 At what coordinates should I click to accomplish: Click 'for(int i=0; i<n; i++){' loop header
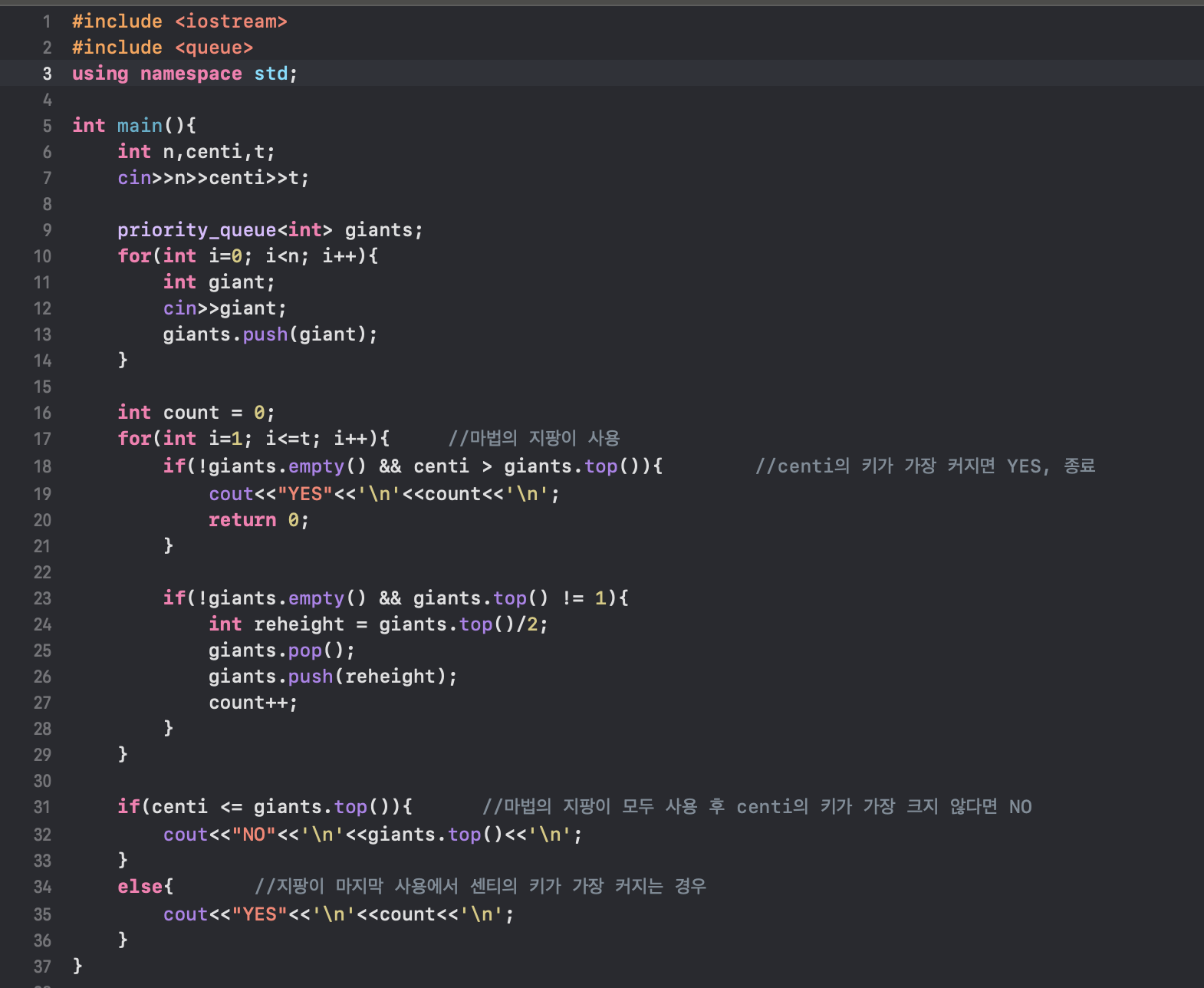248,256
